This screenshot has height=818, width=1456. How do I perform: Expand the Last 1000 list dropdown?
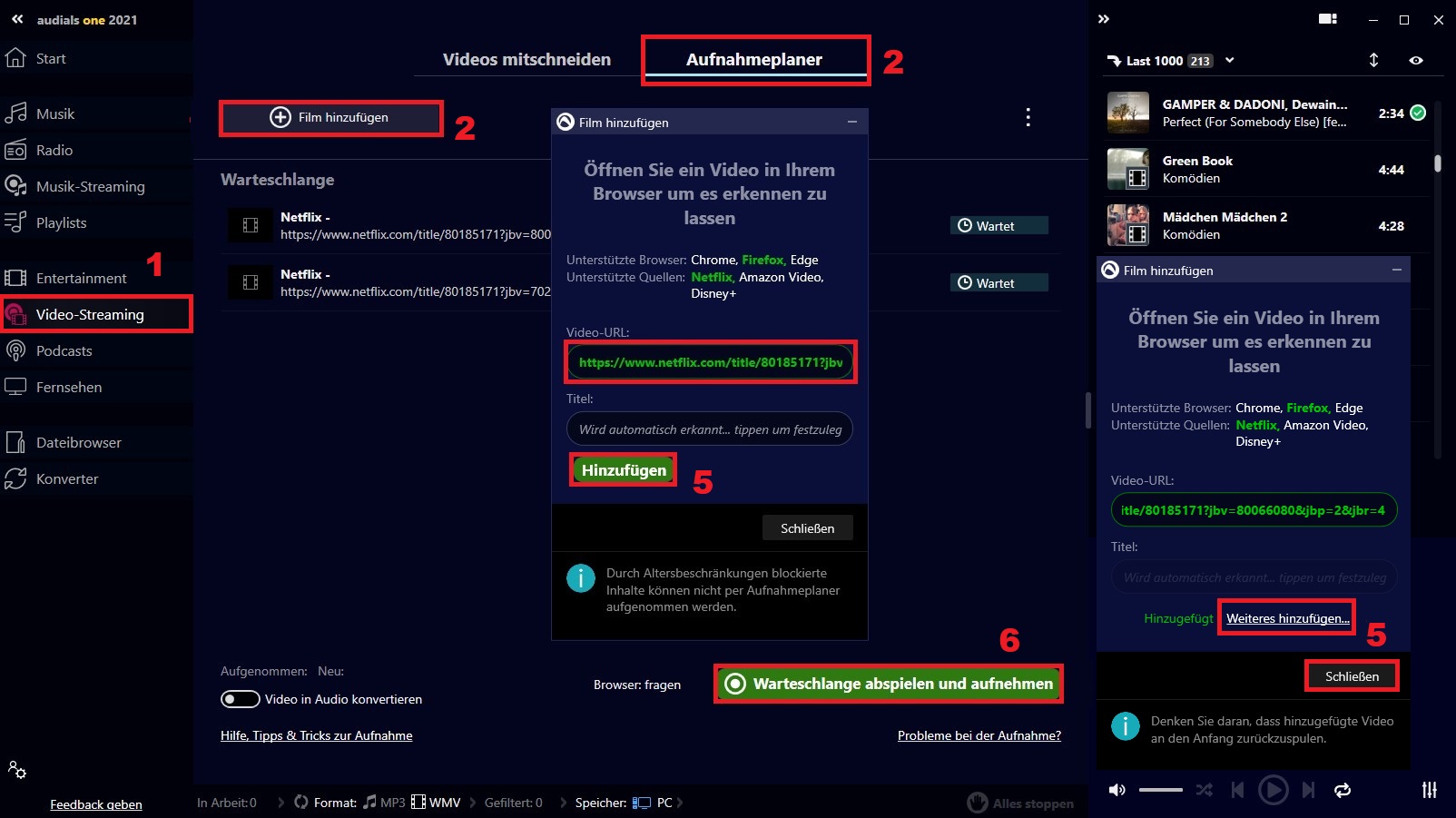1230,60
